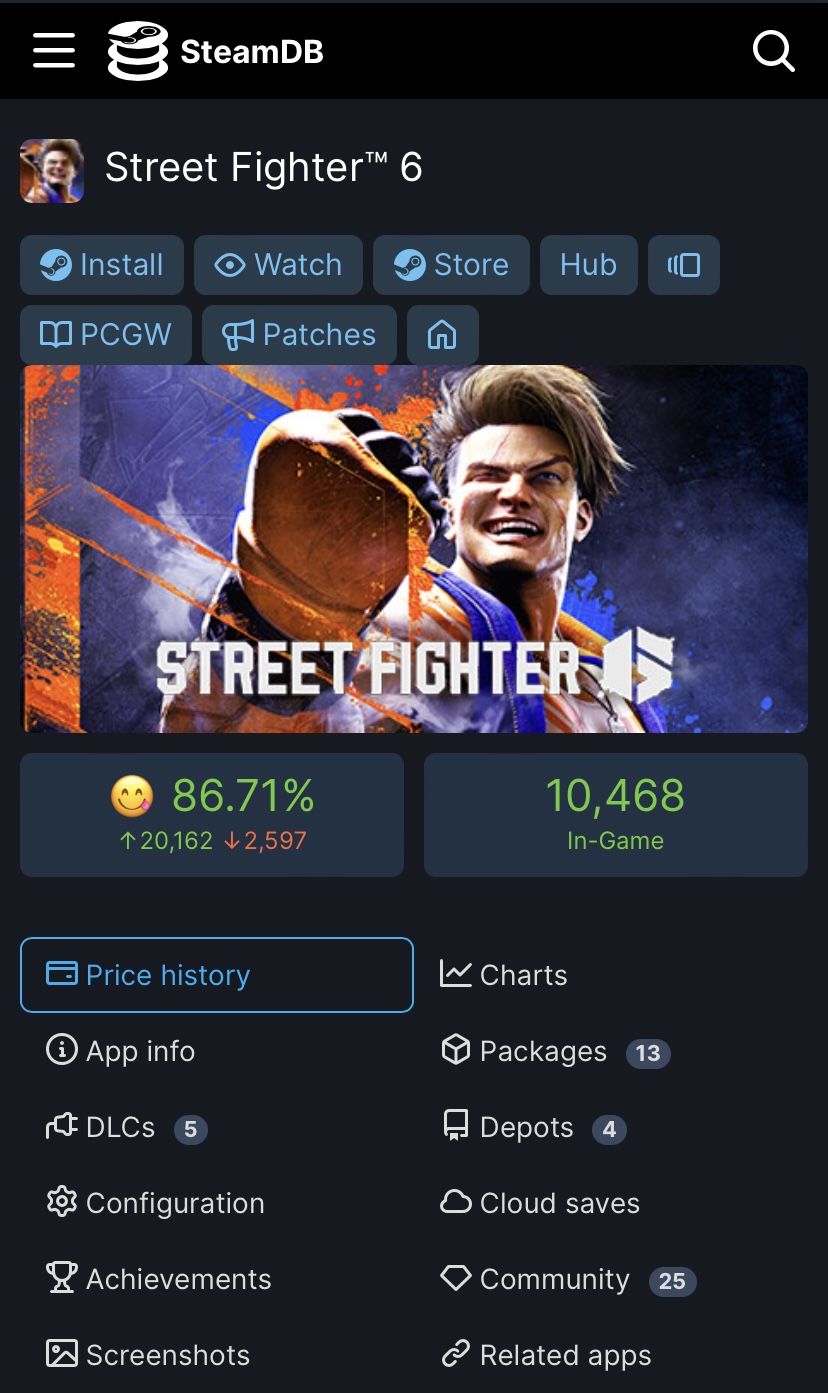Click the homepage house icon

pyautogui.click(x=442, y=335)
